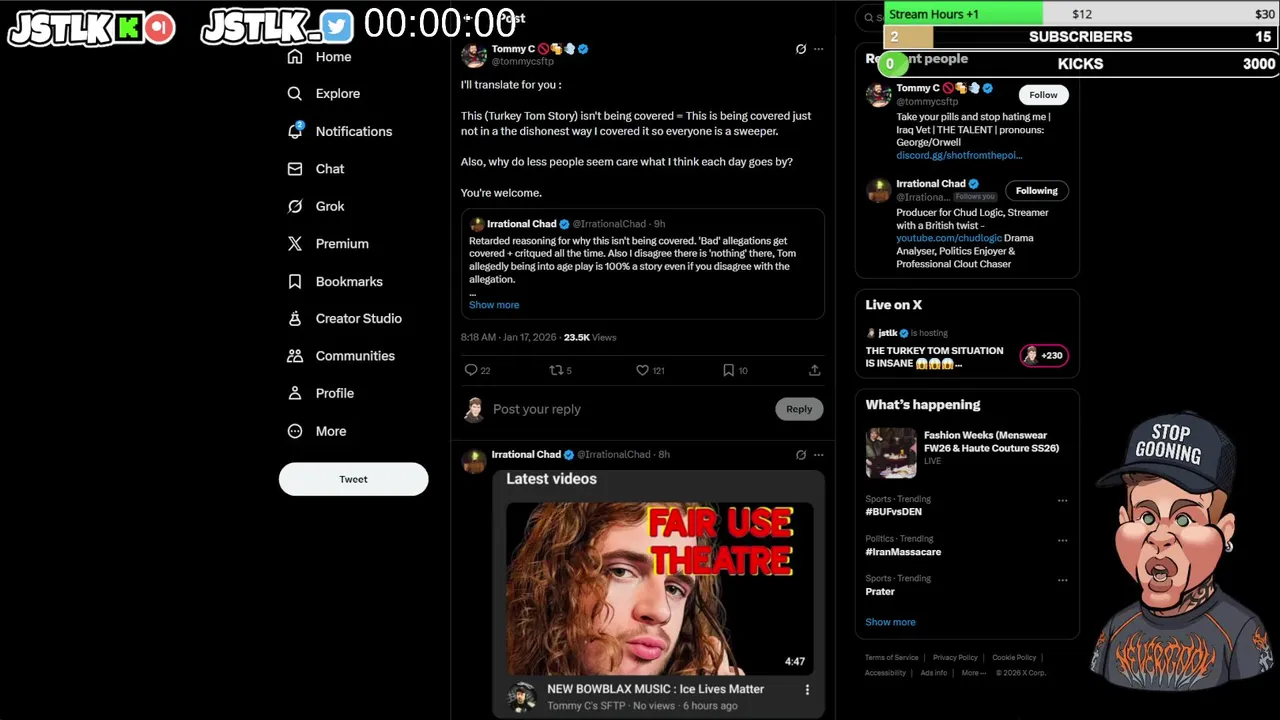
Task: Open the Home menu item
Action: (x=333, y=57)
